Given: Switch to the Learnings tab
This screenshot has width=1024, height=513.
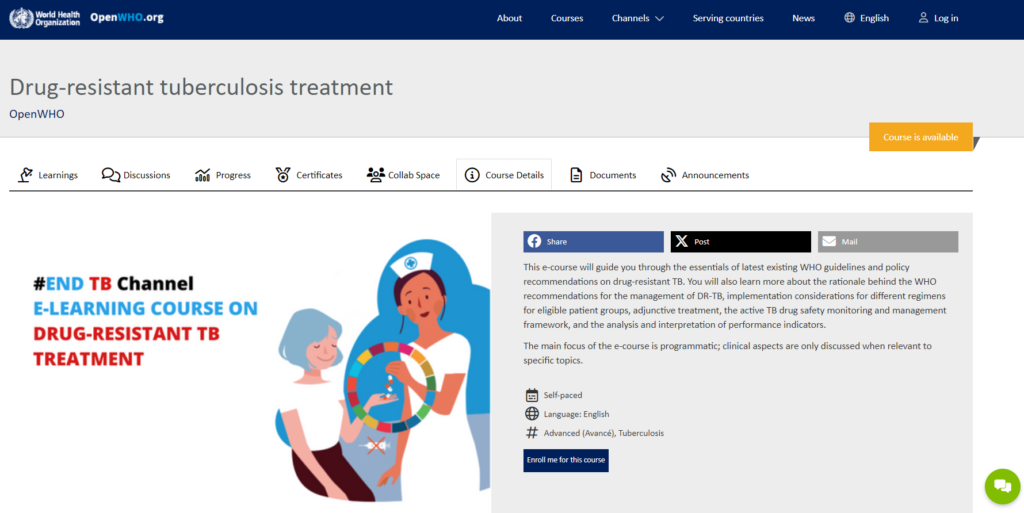Looking at the screenshot, I should coord(48,175).
